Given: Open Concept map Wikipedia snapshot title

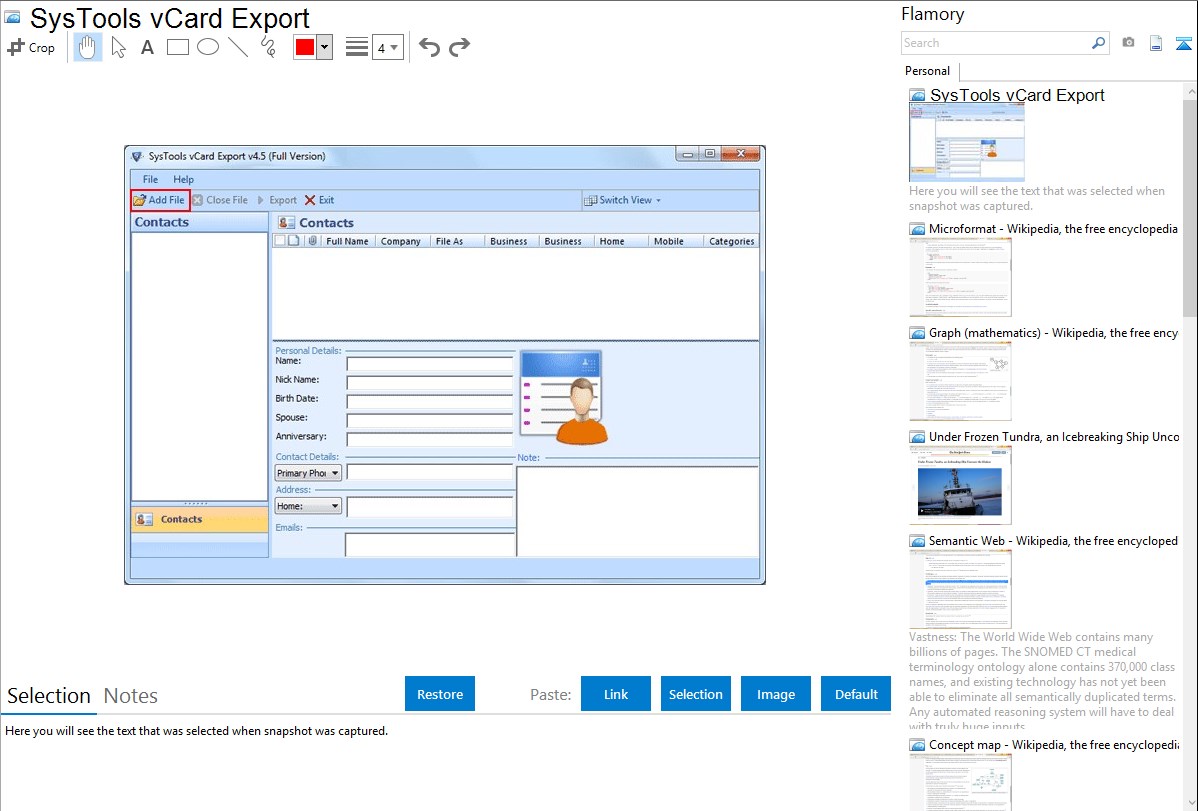Looking at the screenshot, I should (1053, 744).
